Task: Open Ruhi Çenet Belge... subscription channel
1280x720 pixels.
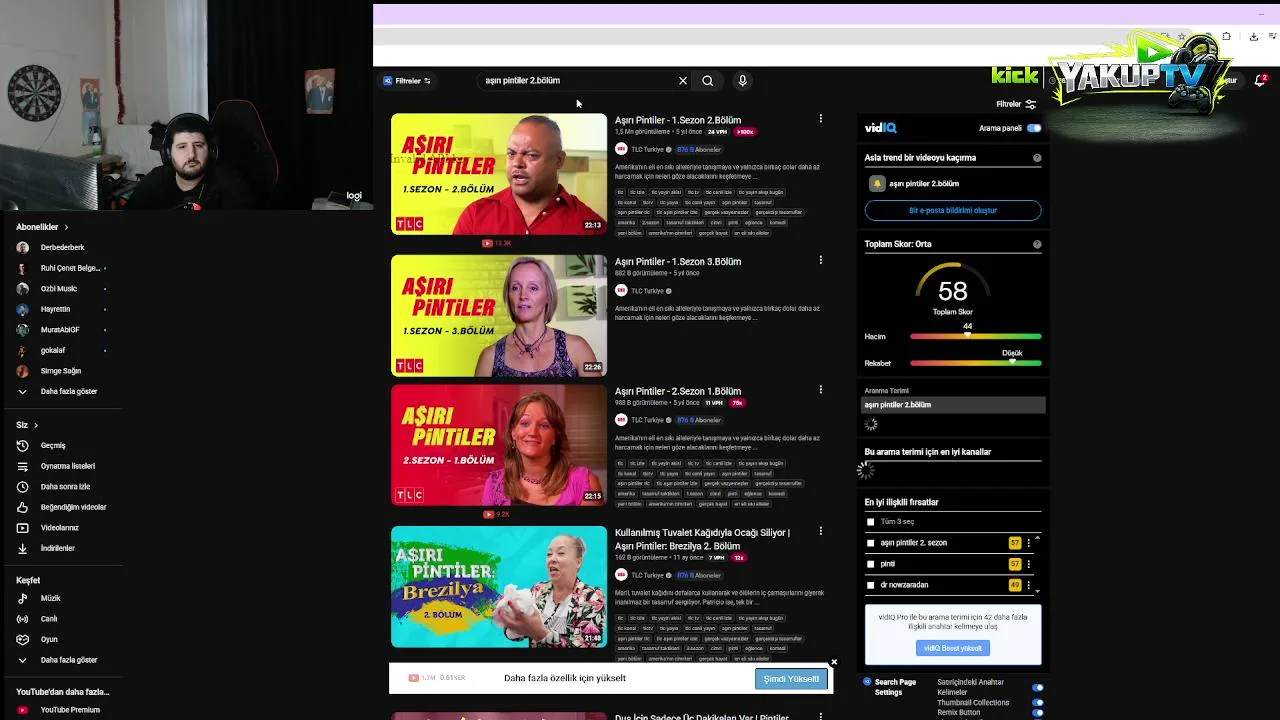Action: click(60, 268)
